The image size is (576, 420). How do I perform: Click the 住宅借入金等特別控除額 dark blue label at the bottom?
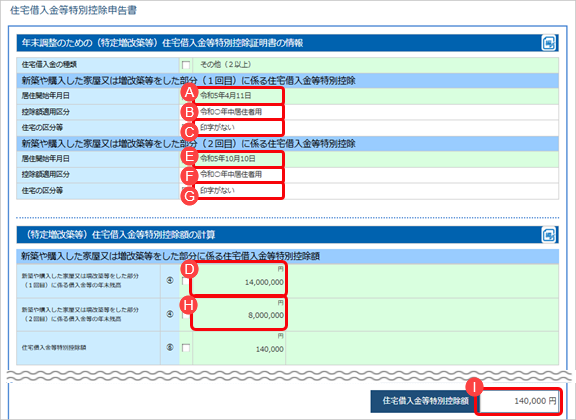click(425, 401)
